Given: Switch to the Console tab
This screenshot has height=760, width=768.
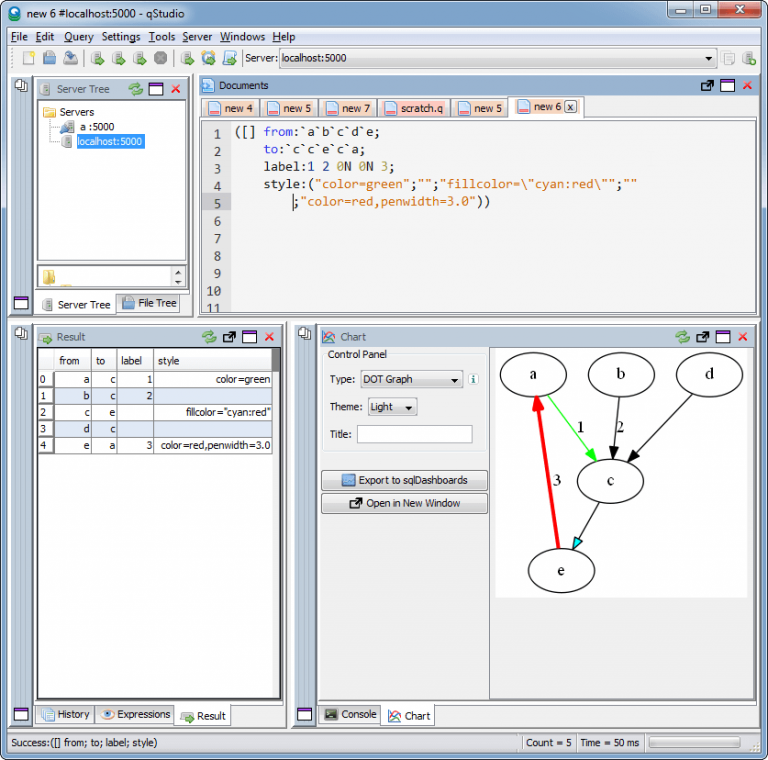Looking at the screenshot, I should pyautogui.click(x=350, y=715).
